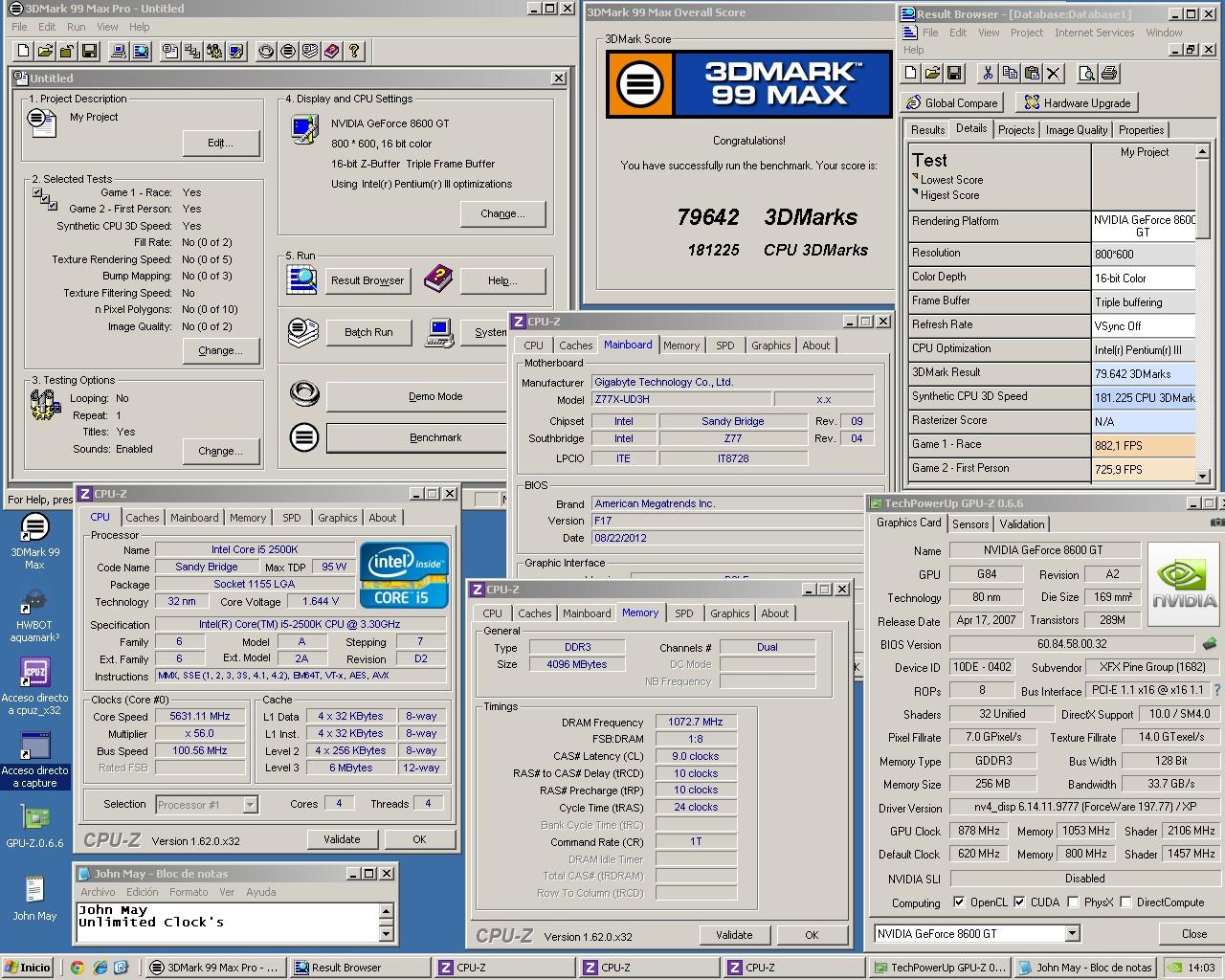
Task: Open Run menu in 3DMark 99 Max
Action: pyautogui.click(x=77, y=27)
